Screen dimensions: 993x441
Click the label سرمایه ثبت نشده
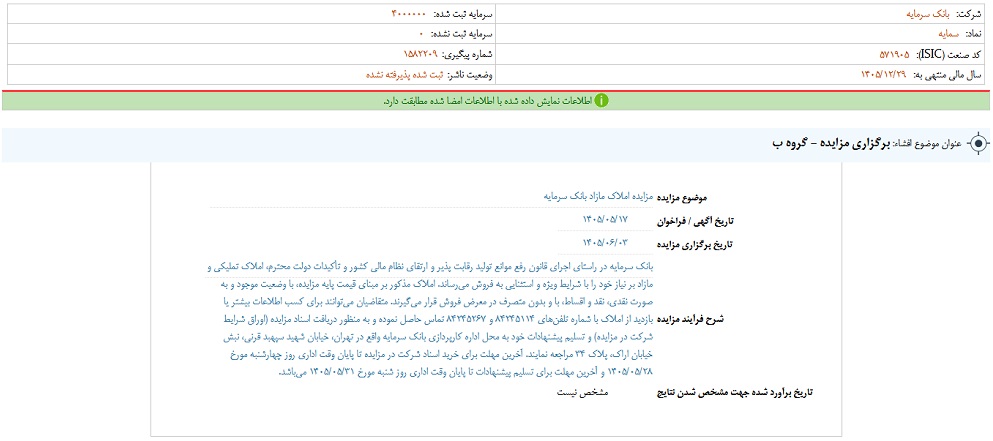pos(460,34)
